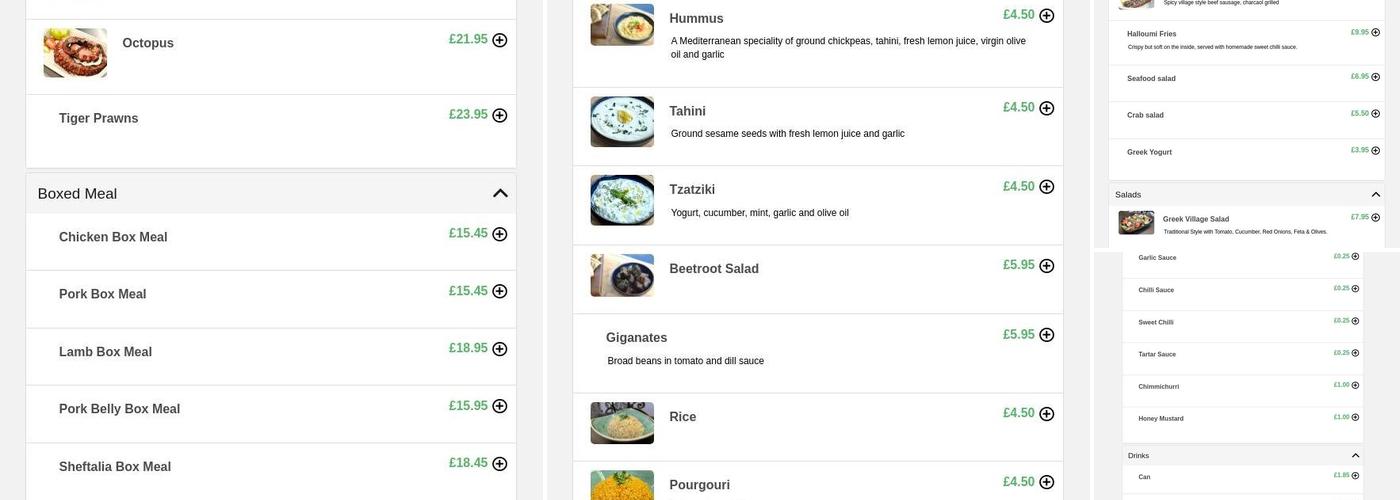The height and width of the screenshot is (500, 1400).
Task: Collapse the Salads section
Action: [1376, 195]
